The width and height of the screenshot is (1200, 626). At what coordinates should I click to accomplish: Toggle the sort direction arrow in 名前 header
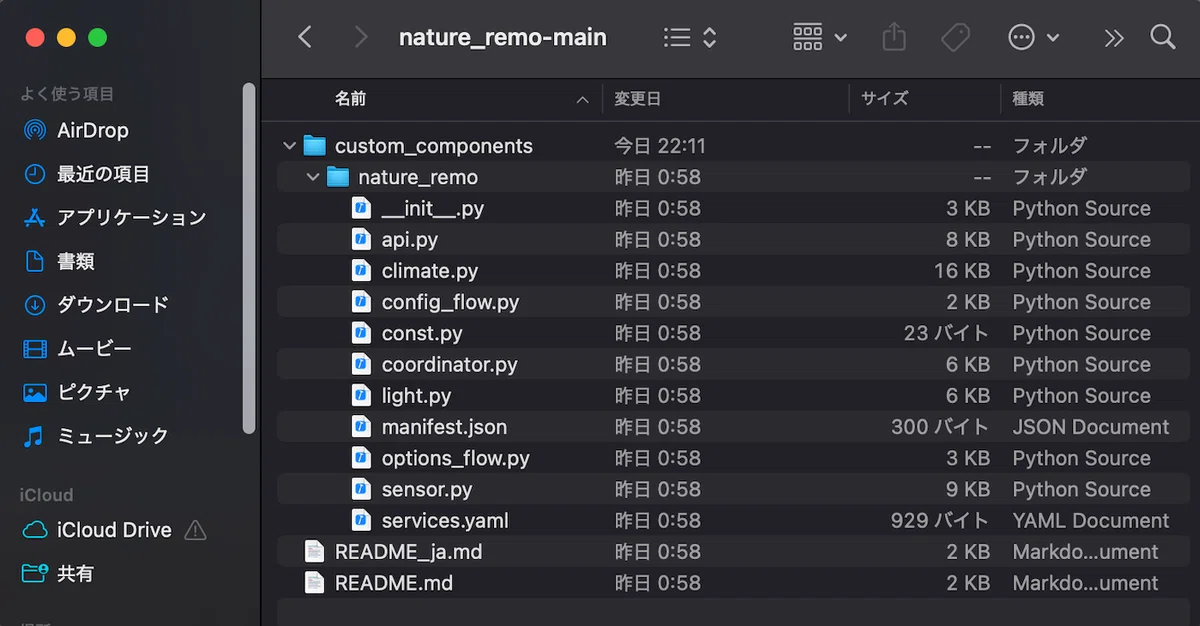583,100
